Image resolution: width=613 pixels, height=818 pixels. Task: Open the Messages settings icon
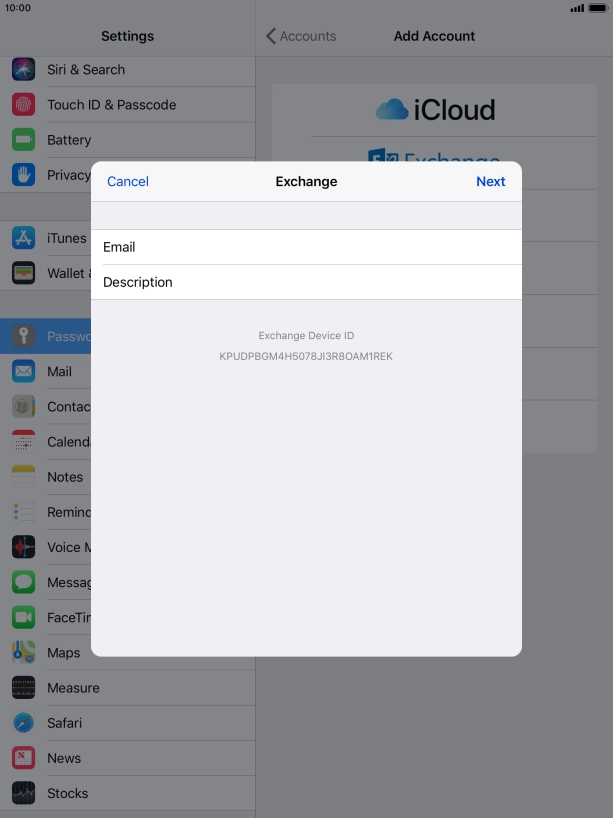point(23,582)
